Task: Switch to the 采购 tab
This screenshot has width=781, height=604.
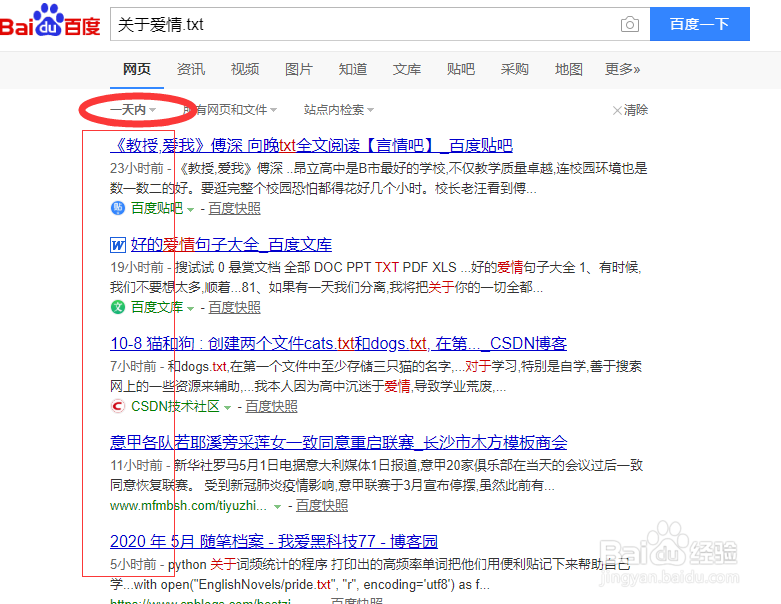Action: click(x=515, y=69)
